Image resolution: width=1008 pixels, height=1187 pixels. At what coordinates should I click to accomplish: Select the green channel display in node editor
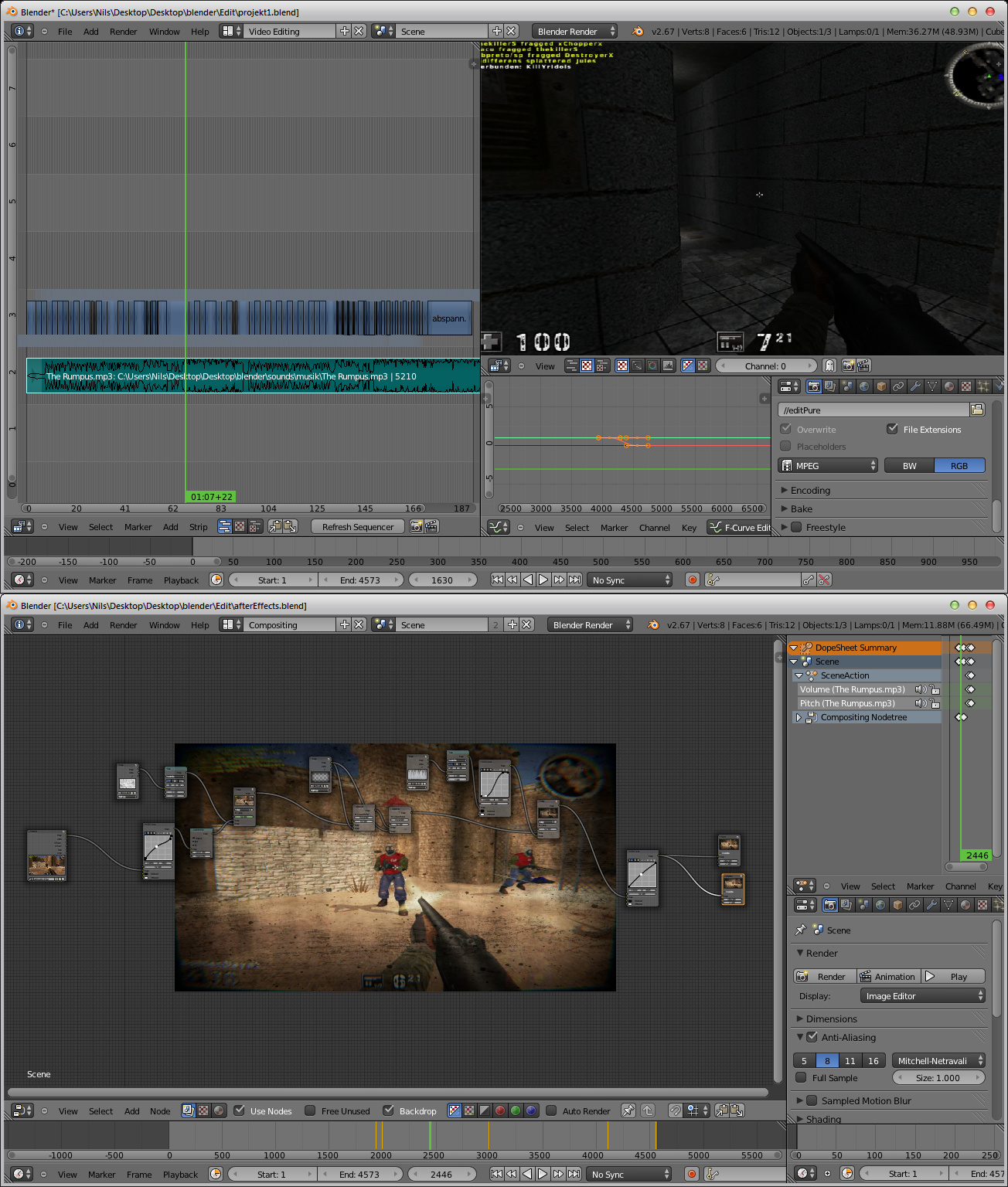click(x=516, y=1110)
